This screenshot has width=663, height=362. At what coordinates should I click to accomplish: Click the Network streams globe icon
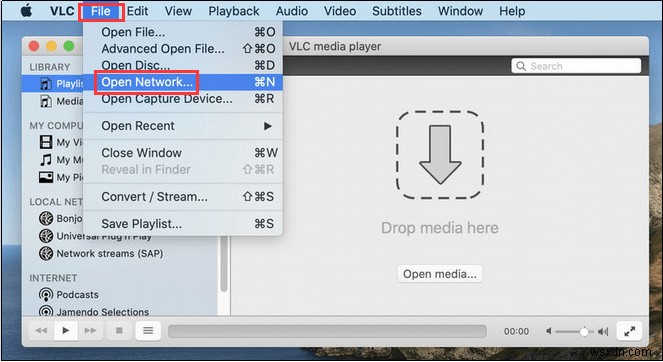(46, 253)
